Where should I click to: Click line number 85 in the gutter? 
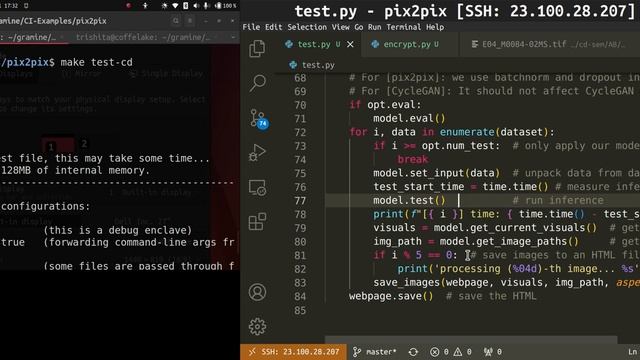(x=300, y=311)
